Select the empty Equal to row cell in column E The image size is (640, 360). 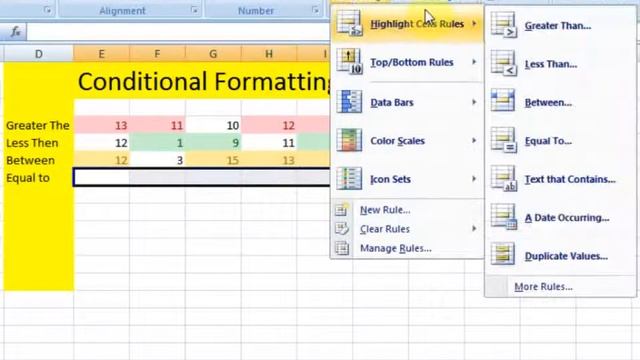click(x=101, y=178)
